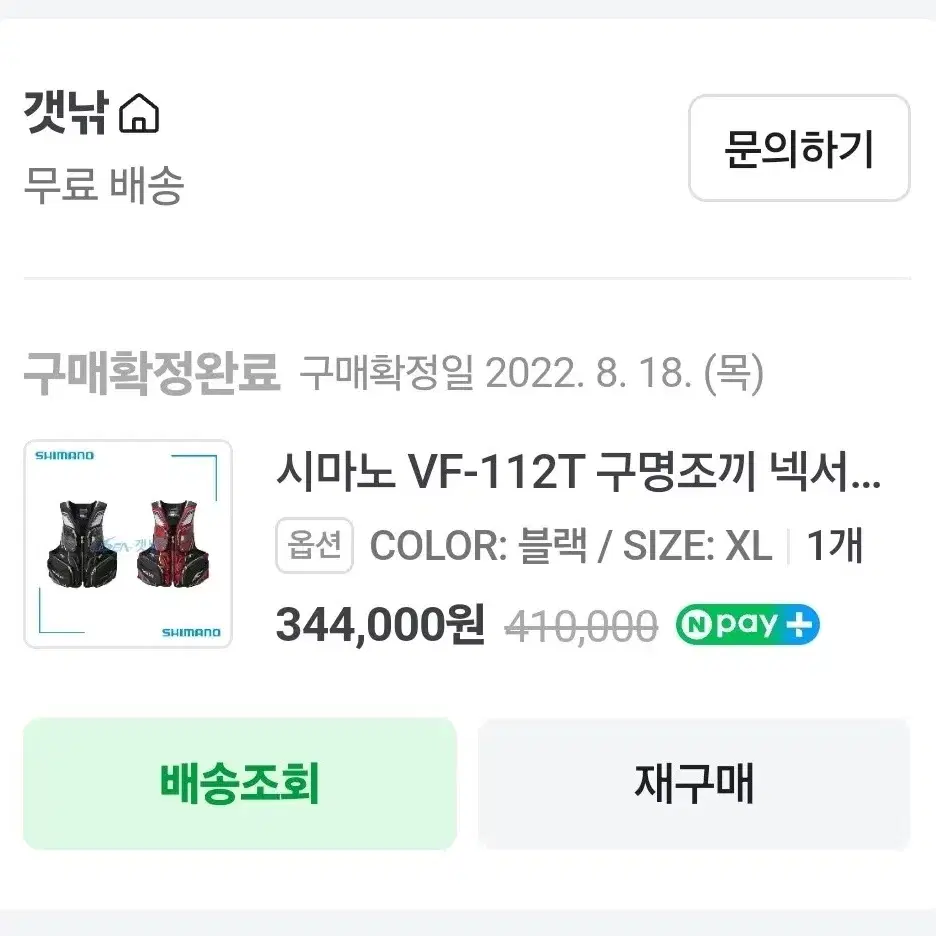Viewport: 936px width, 936px height.
Task: Select the 갯낚 store name
Action: click(66, 112)
